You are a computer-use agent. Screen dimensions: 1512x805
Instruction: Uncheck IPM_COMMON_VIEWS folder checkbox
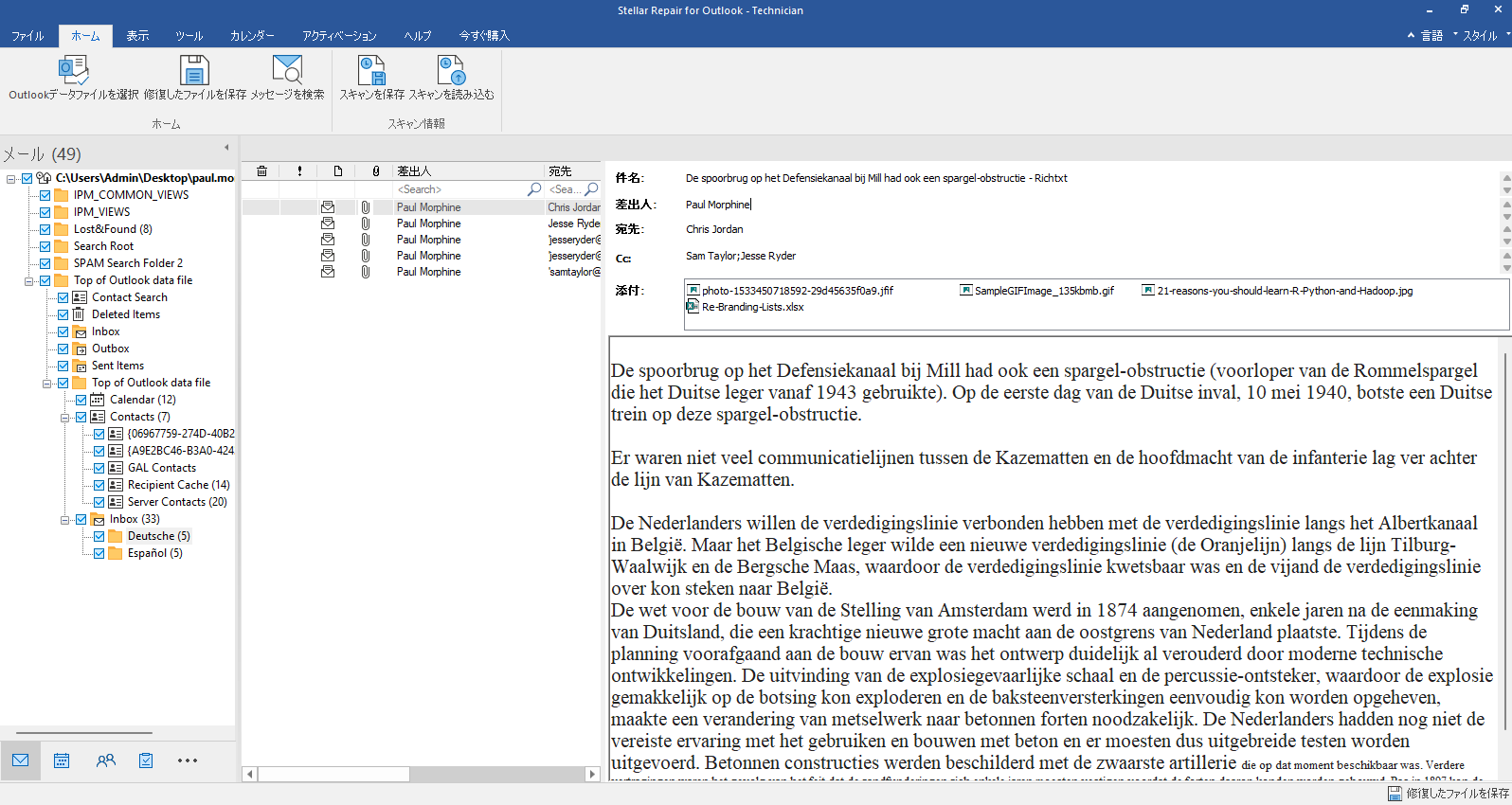pos(45,195)
